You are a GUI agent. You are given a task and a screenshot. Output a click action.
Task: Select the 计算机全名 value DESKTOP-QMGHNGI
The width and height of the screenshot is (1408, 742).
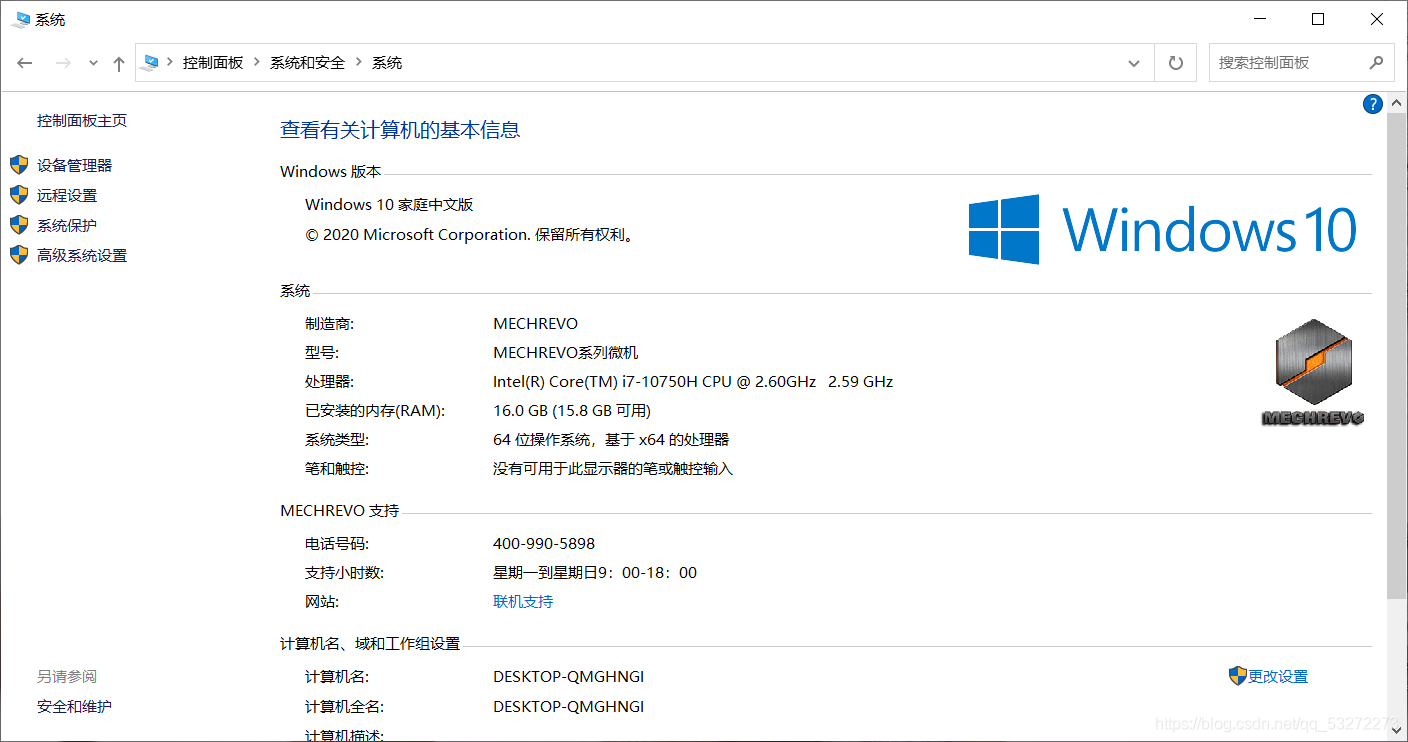569,707
